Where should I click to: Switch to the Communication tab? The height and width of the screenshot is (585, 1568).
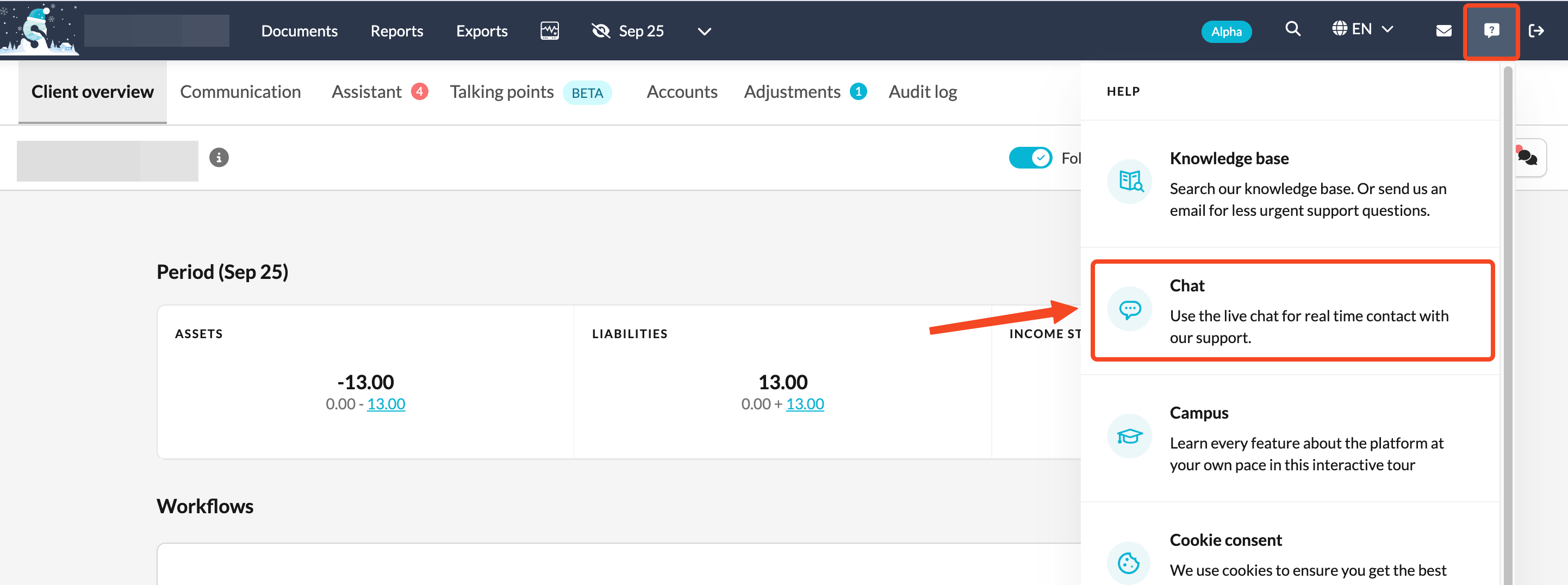pos(240,91)
